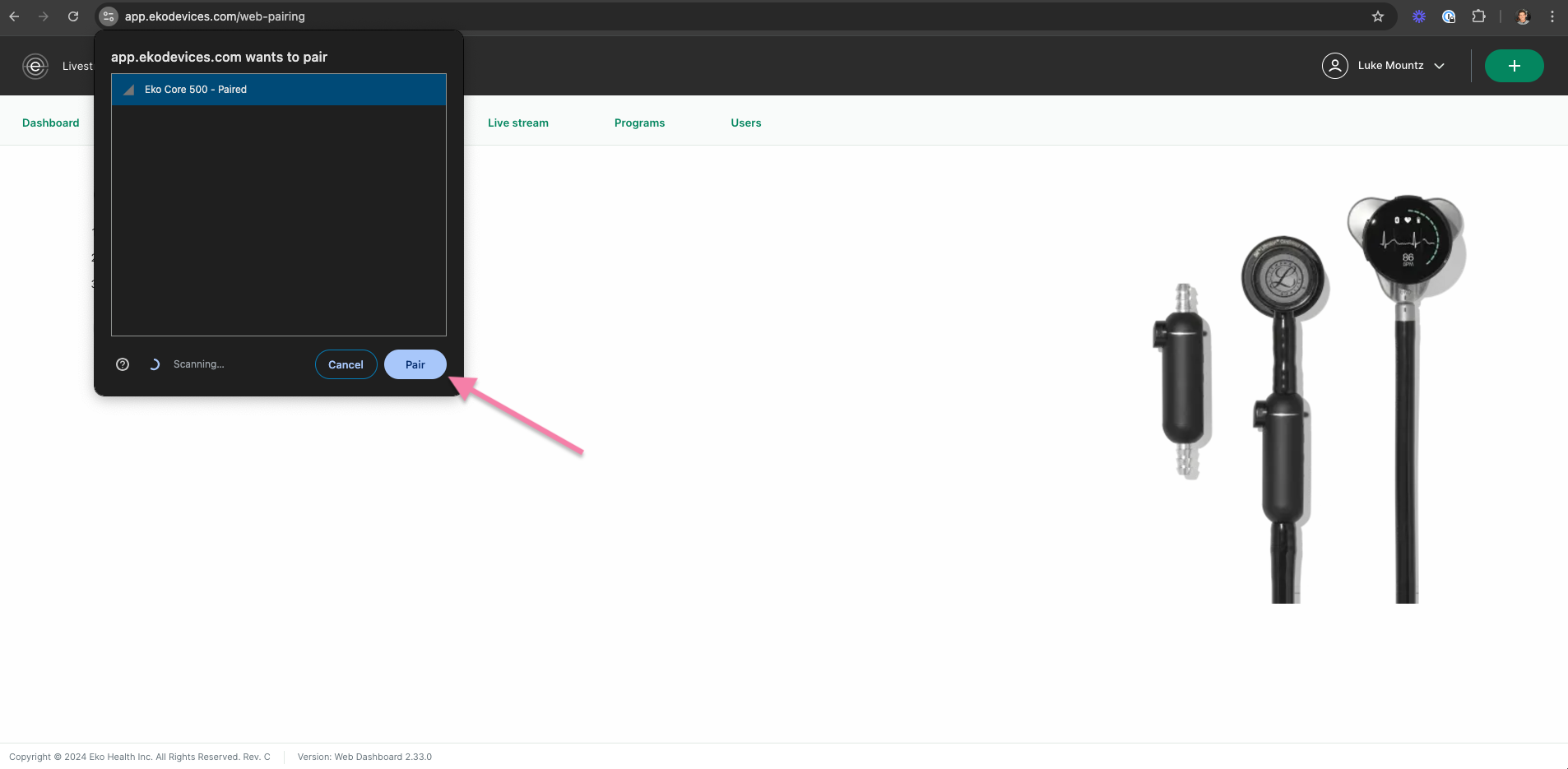1568x769 pixels.
Task: Open the browser three-dot menu
Action: click(x=1552, y=16)
